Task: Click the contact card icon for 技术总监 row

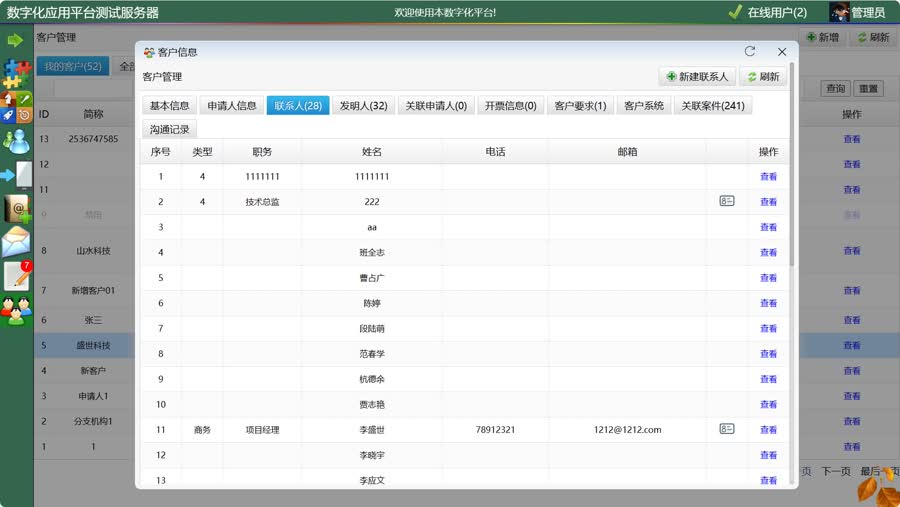Action: [x=727, y=201]
